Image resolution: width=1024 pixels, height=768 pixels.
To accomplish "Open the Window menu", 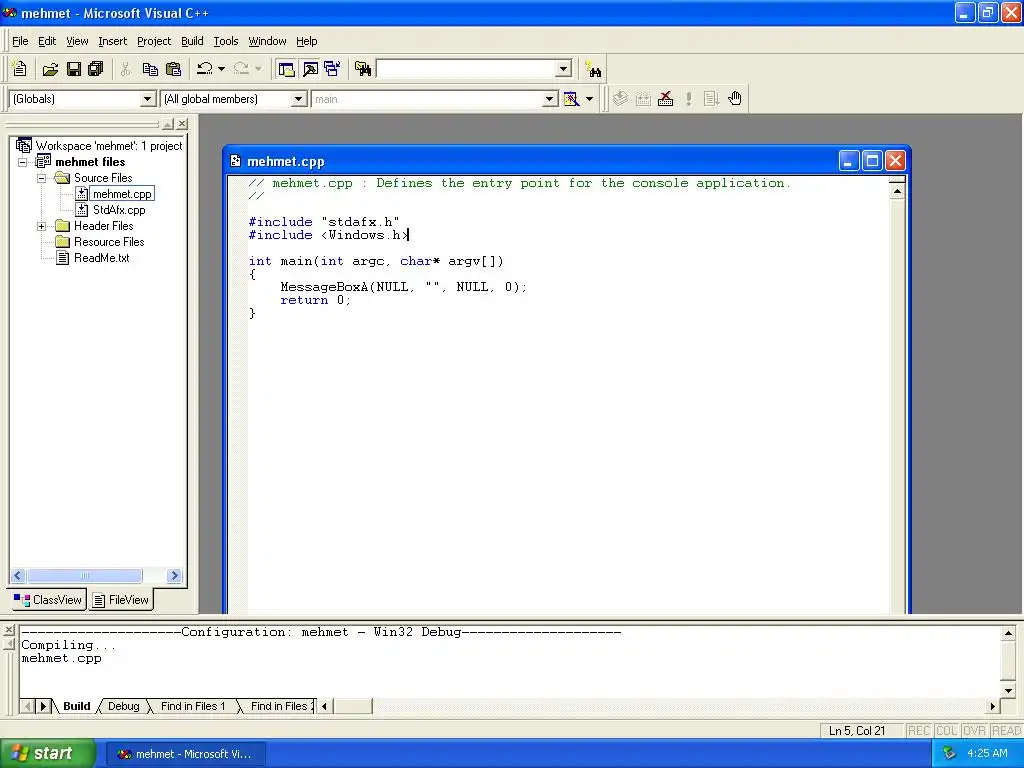I will (267, 41).
